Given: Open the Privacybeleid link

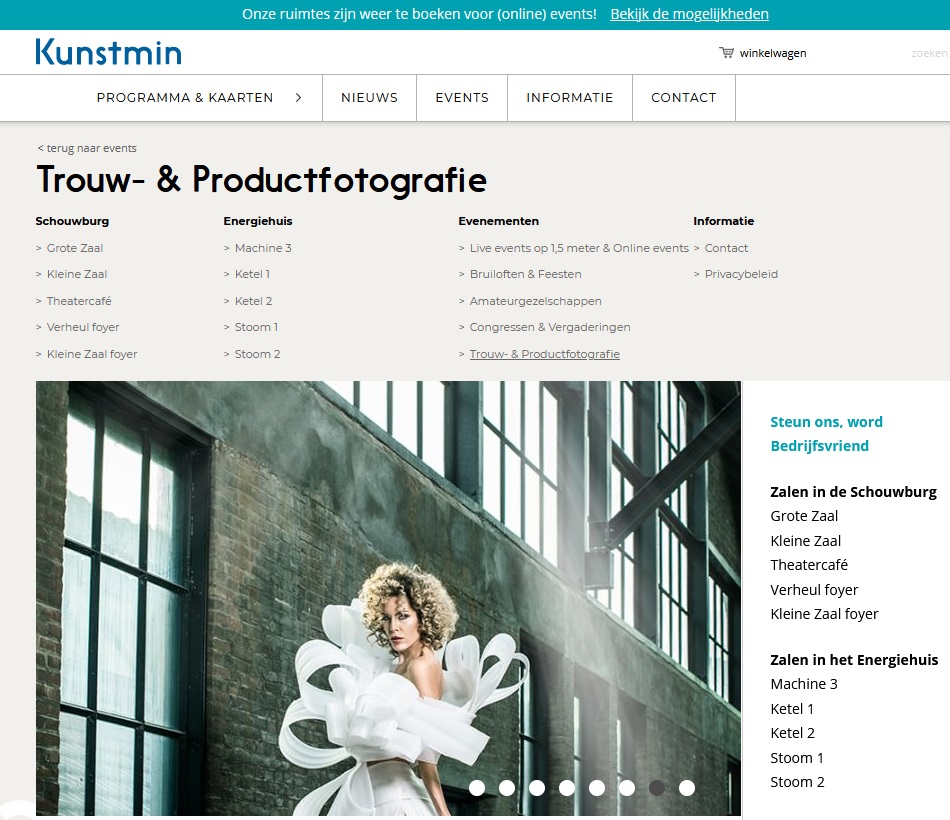Looking at the screenshot, I should tap(741, 274).
